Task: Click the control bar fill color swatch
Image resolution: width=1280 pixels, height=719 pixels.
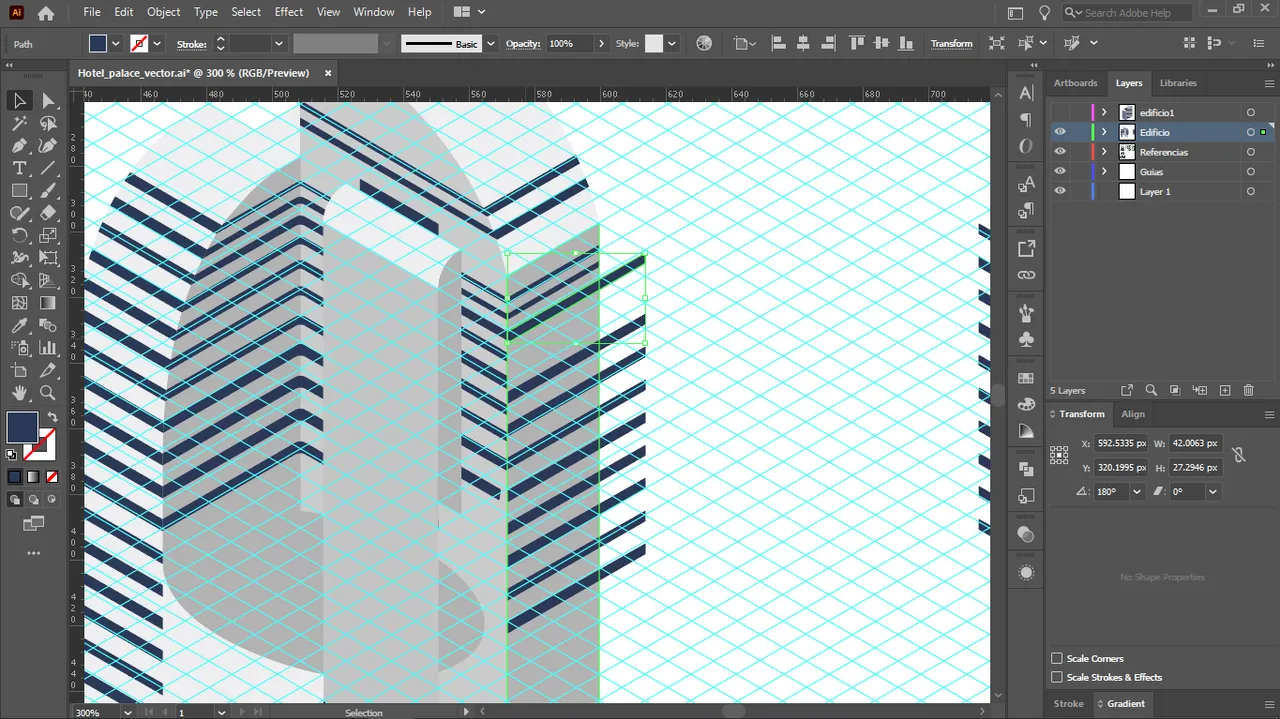Action: pyautogui.click(x=98, y=44)
